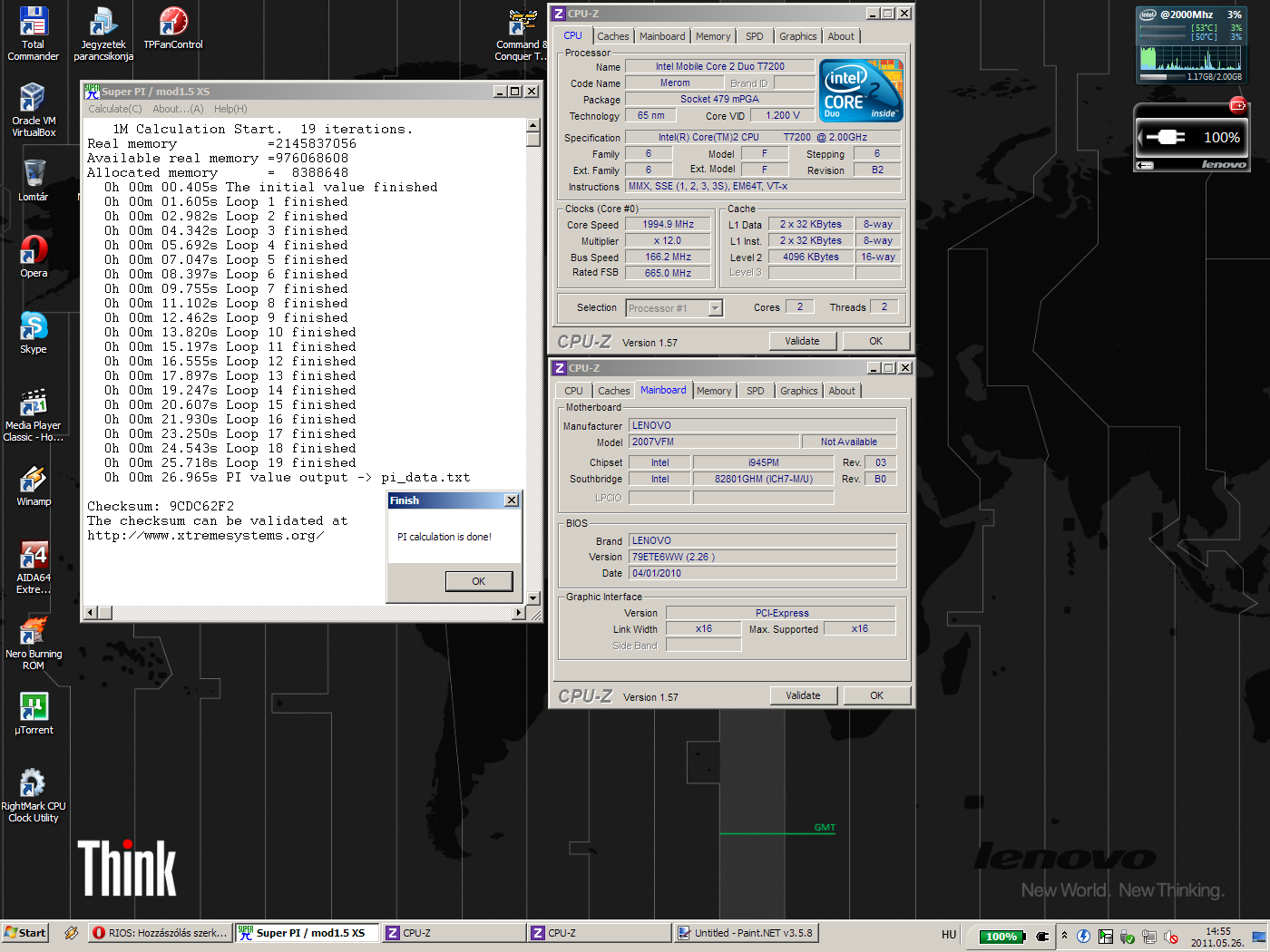Click the red battery icon on Lenovo gadget
The height and width of the screenshot is (952, 1270).
[x=1237, y=106]
